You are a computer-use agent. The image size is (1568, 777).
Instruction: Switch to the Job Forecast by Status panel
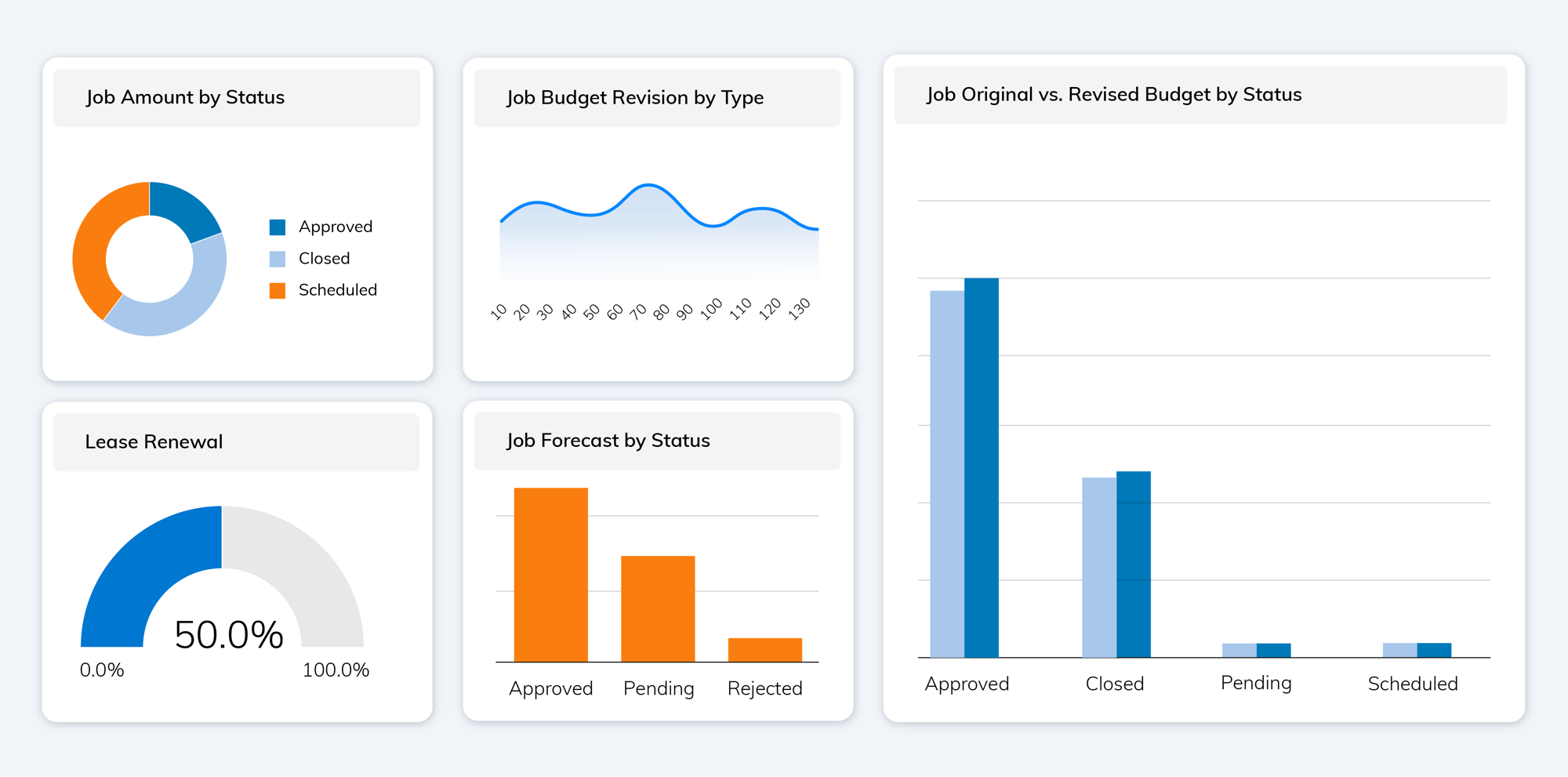tap(608, 441)
